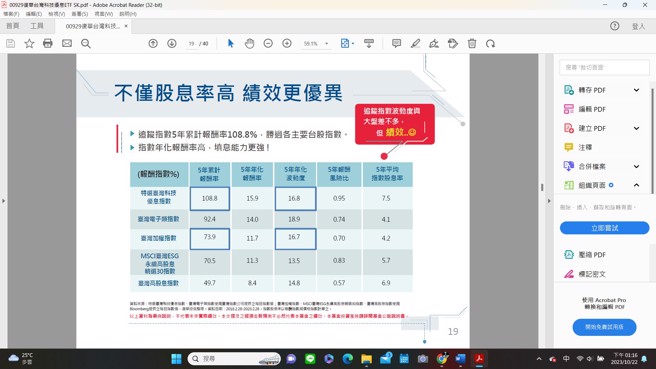Click the scrolling mode toolbar icon
Image resolution: width=656 pixels, height=369 pixels.
(x=369, y=44)
